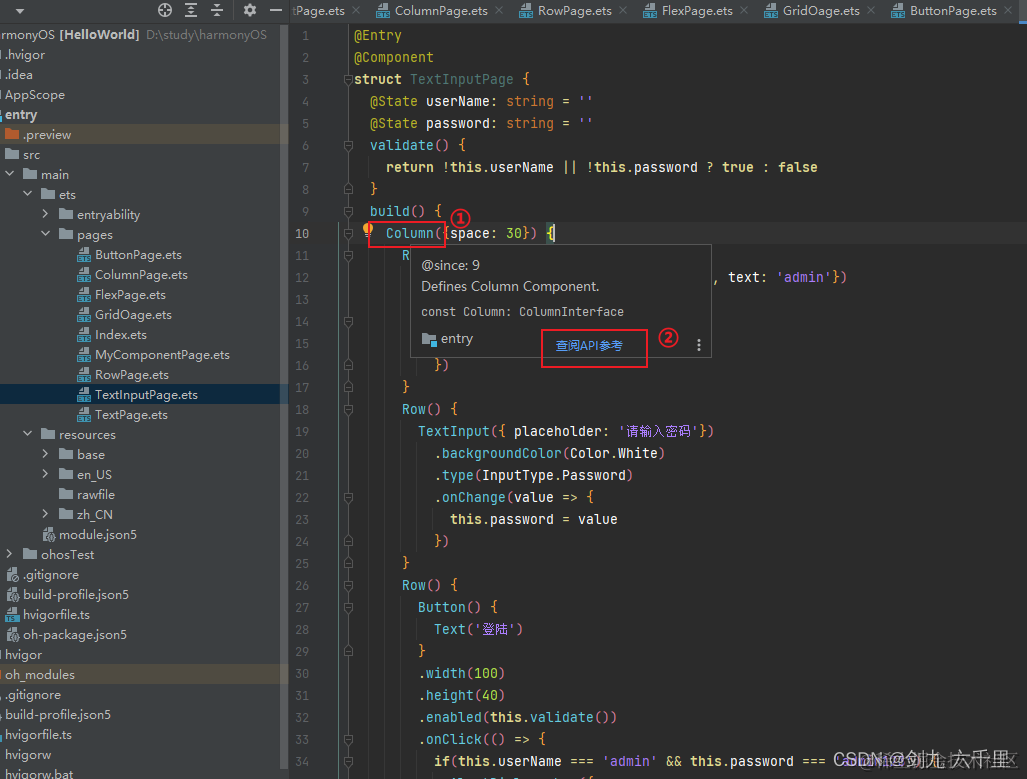Close the RowPage.ets tab
This screenshot has height=779, width=1027.
point(623,10)
